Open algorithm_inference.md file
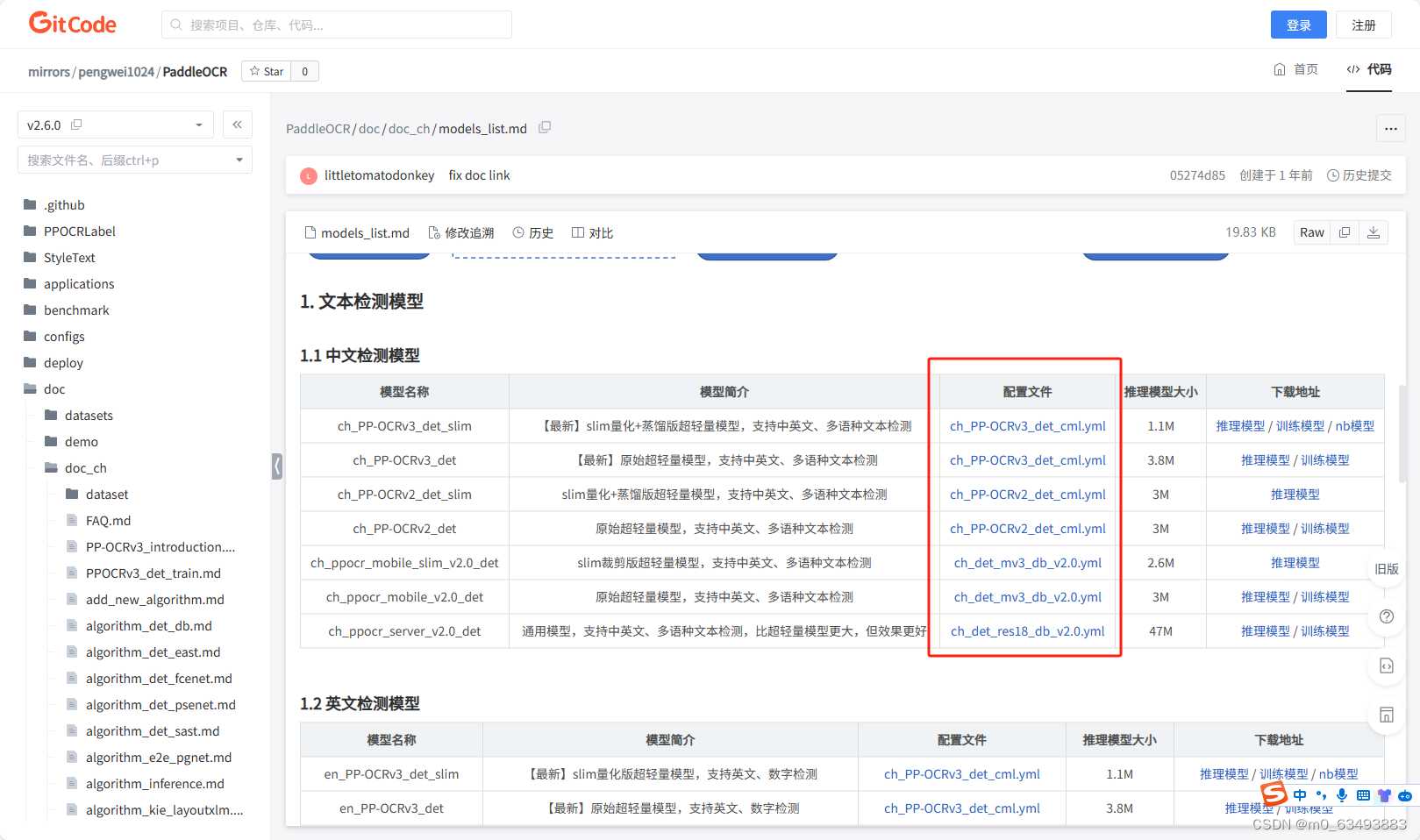This screenshot has width=1420, height=840. pos(155,784)
